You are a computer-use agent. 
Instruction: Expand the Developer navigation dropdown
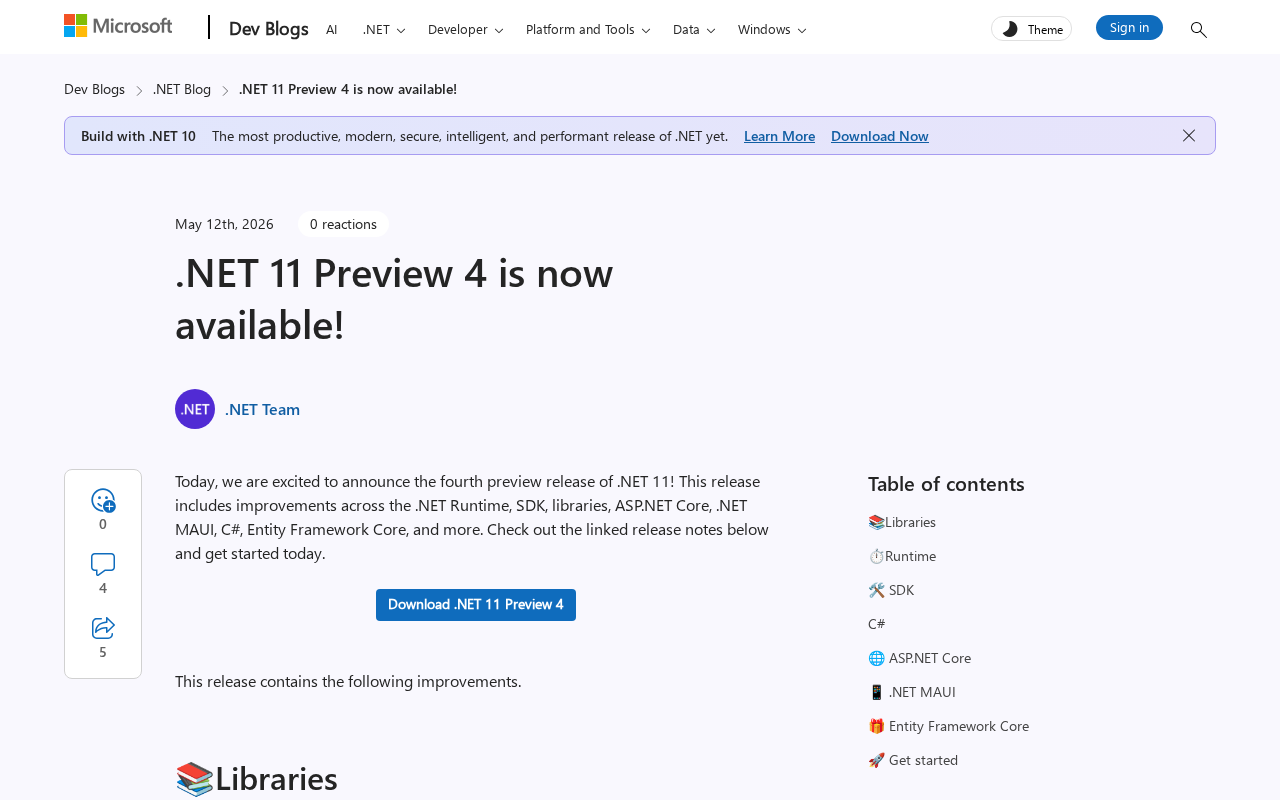click(466, 30)
